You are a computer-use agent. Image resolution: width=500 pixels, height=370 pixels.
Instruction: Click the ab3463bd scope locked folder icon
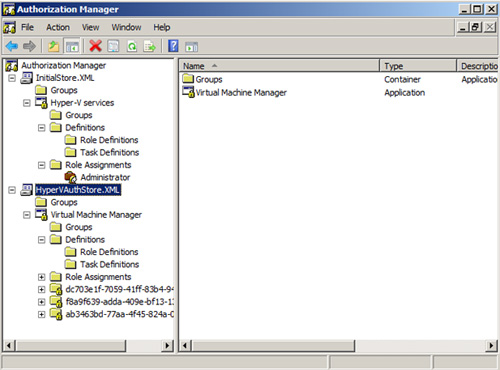pos(56,314)
